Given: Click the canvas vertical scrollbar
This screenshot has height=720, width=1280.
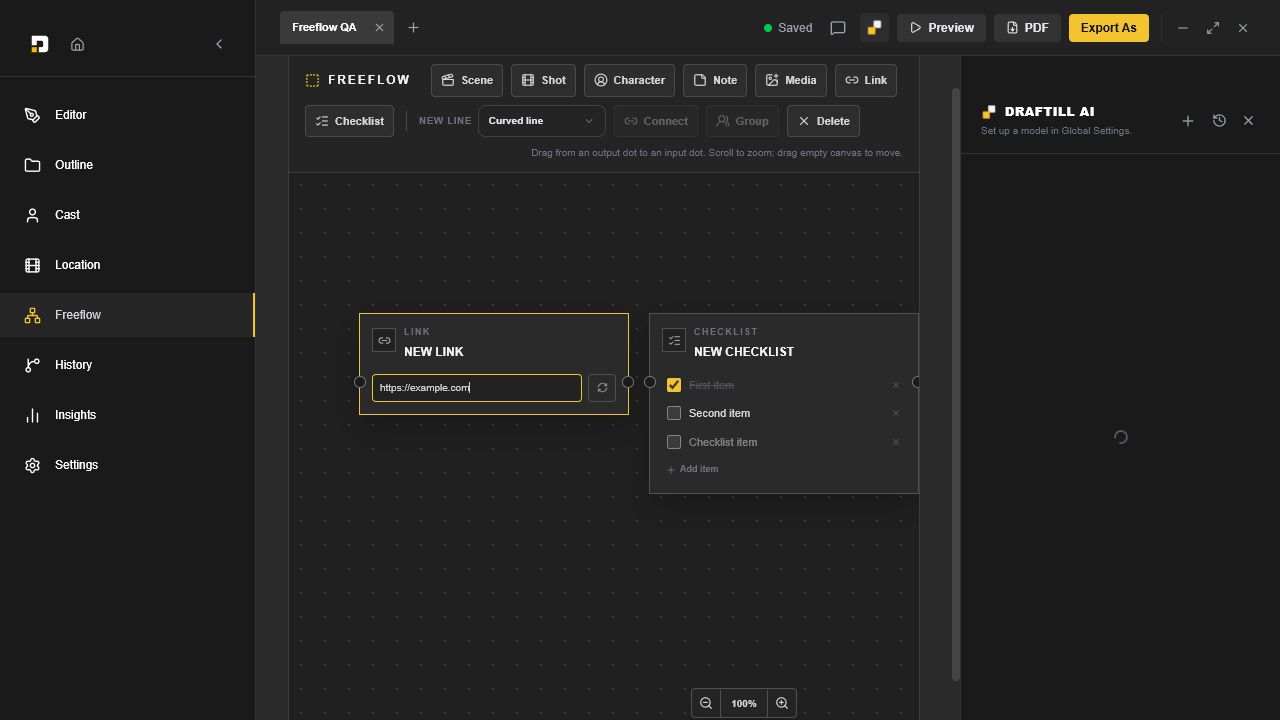Looking at the screenshot, I should click(x=955, y=385).
